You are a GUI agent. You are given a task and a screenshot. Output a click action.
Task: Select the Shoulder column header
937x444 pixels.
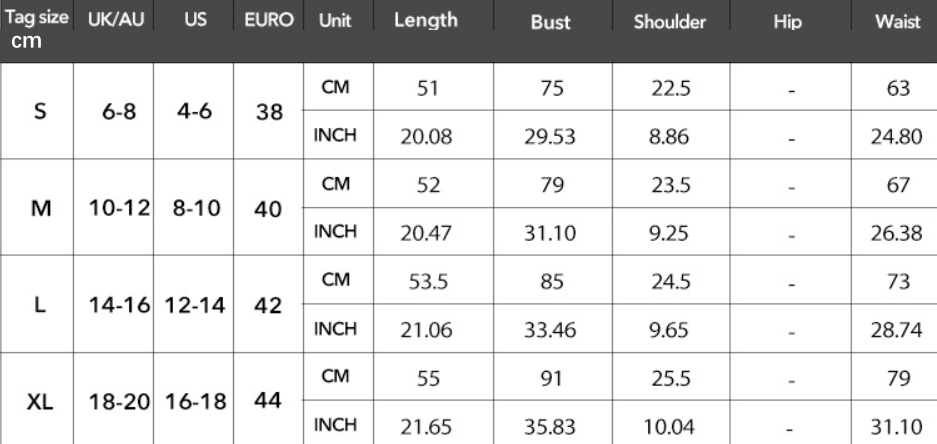[x=669, y=22]
